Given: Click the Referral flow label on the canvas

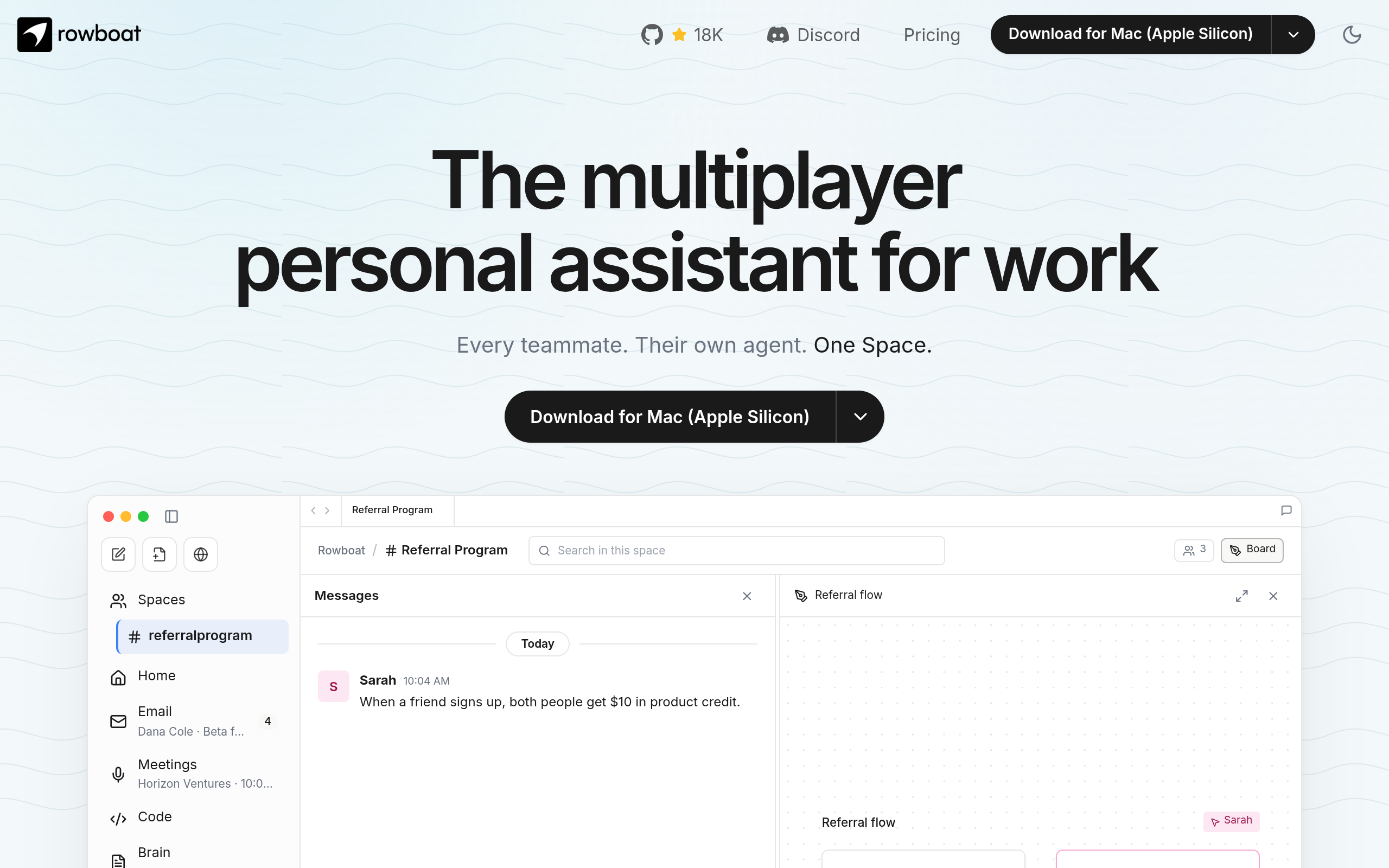Looking at the screenshot, I should pos(858,822).
